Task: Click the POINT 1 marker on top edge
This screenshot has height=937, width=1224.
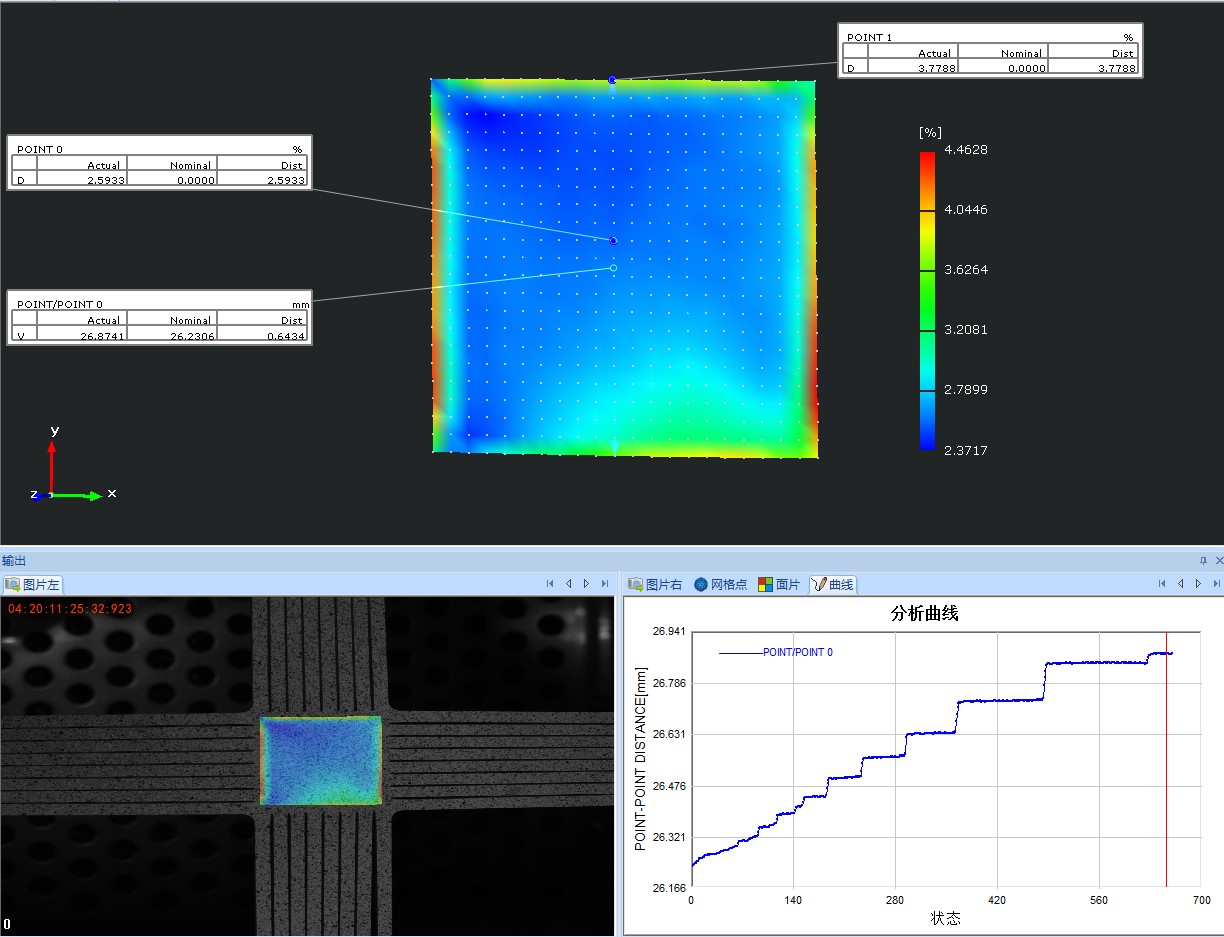Action: [x=612, y=79]
